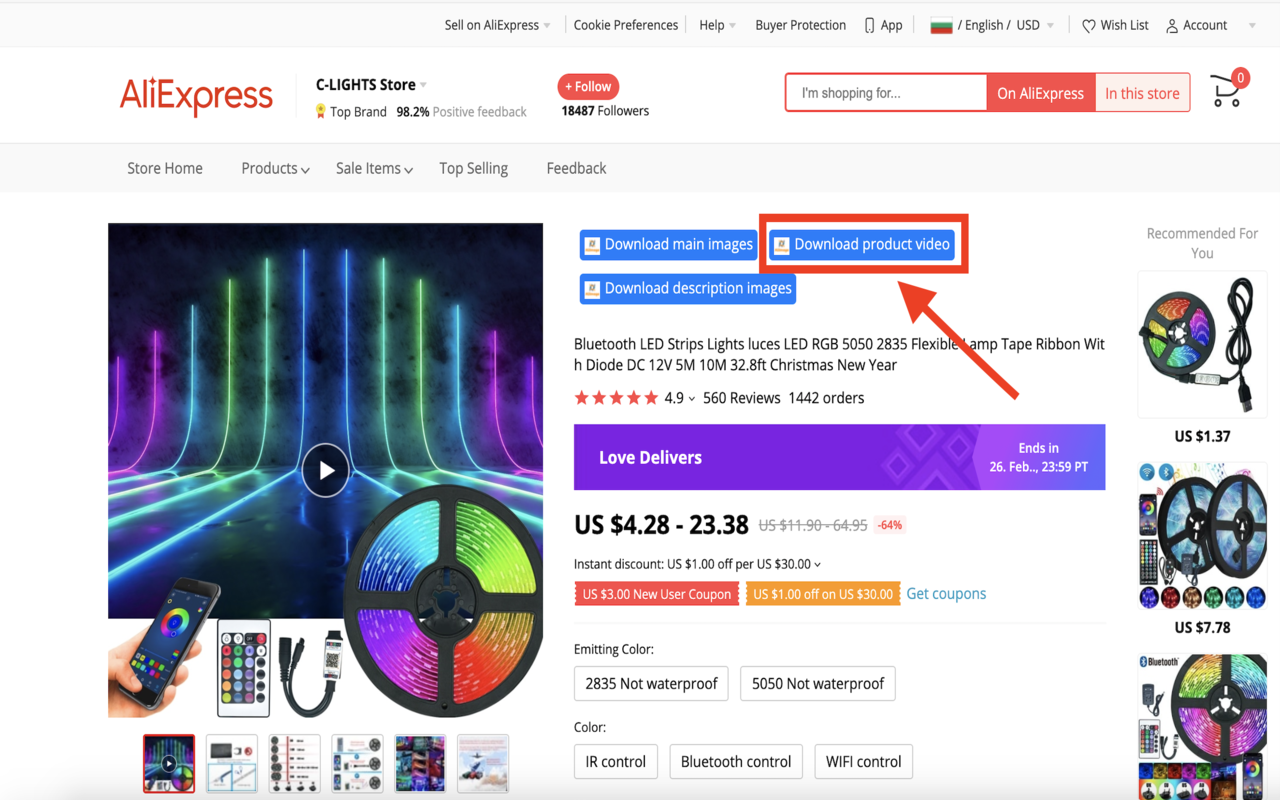Choose IR control option
Image resolution: width=1280 pixels, height=800 pixels.
[616, 762]
